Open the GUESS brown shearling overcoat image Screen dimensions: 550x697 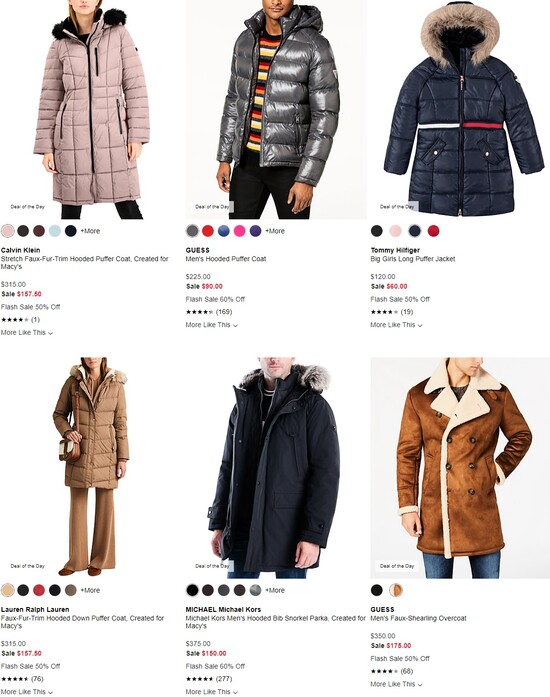(460, 468)
